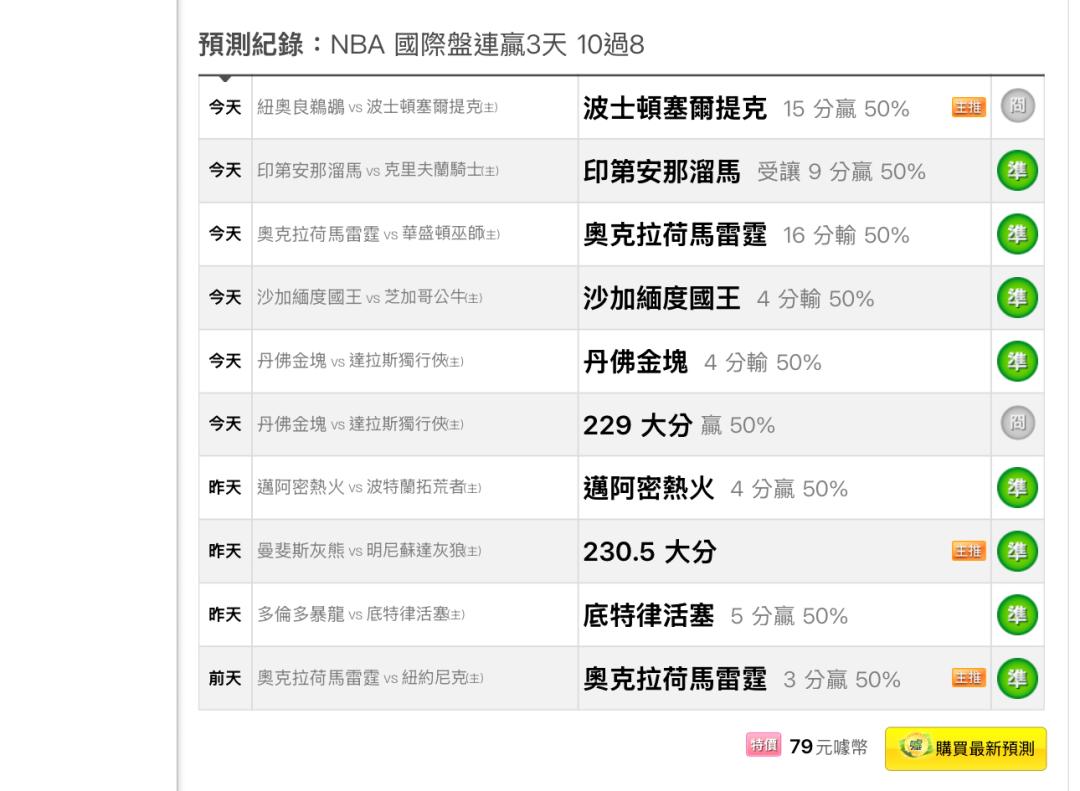Image resolution: width=1080 pixels, height=791 pixels.
Task: Click the gray pending icon for Boston Celtics pick
Action: coord(1017,106)
